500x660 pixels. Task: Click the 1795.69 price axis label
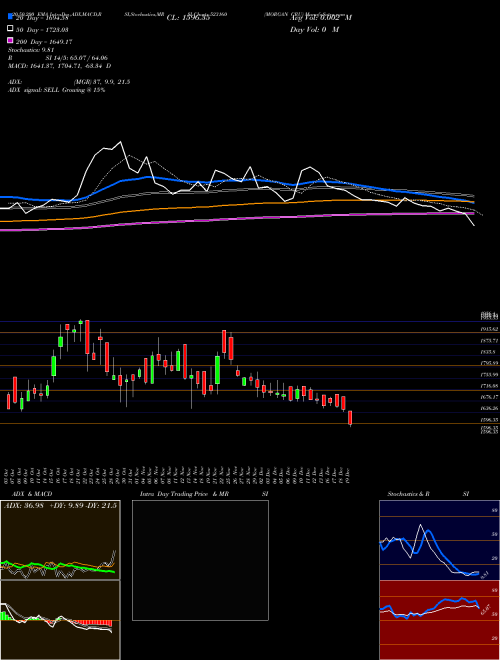point(489,362)
